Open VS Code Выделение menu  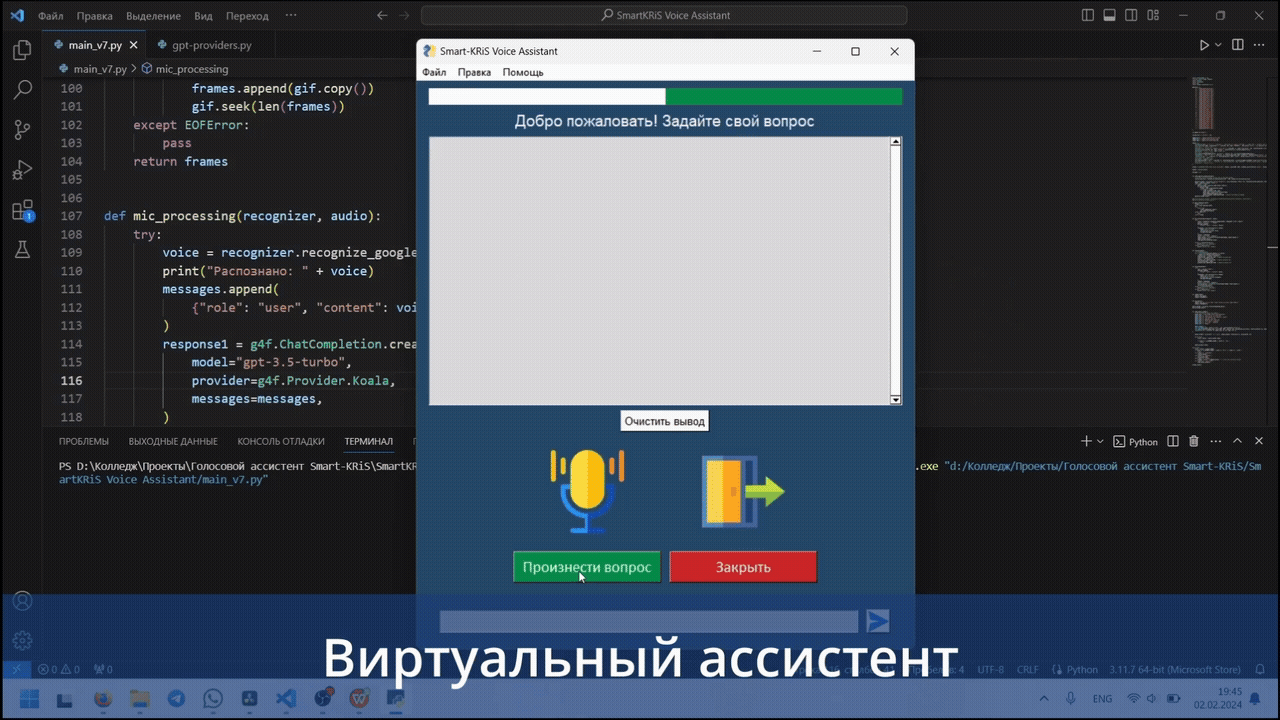(x=153, y=15)
